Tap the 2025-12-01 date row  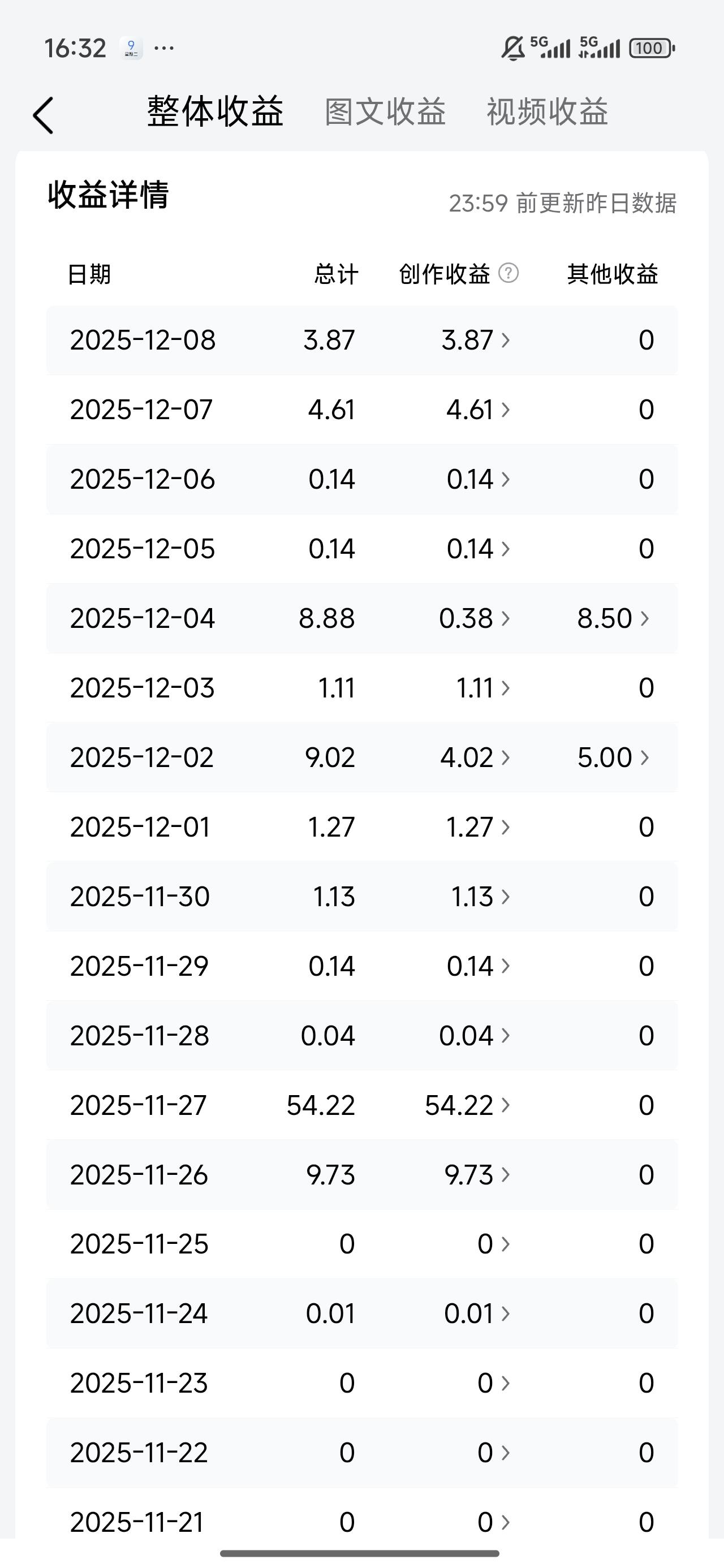coord(140,827)
